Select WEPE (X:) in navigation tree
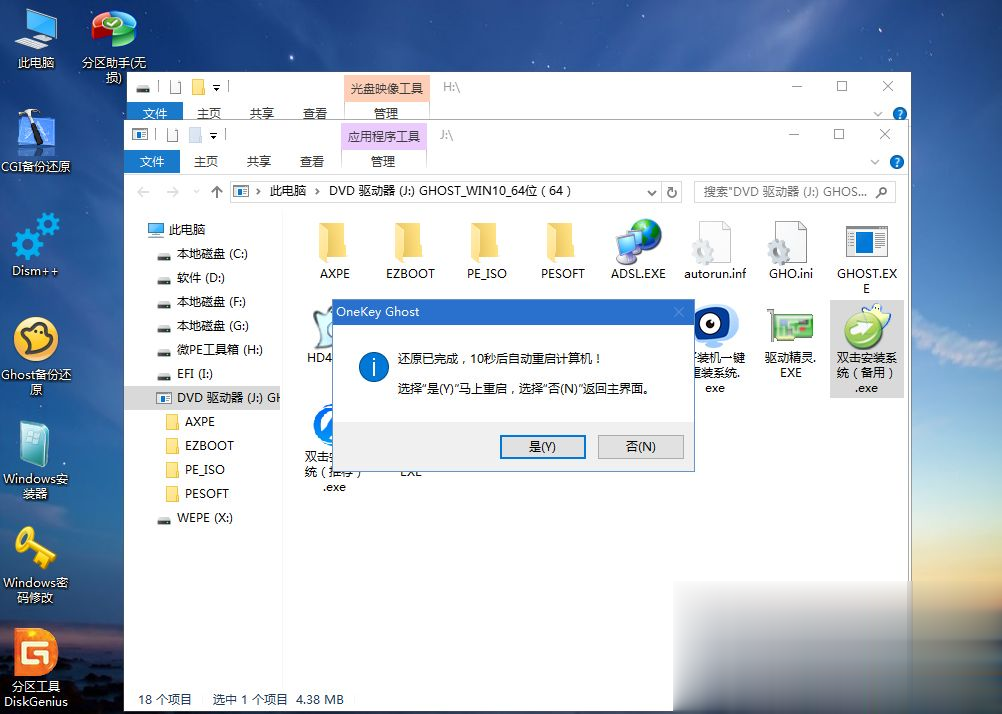The width and height of the screenshot is (1002, 714). (196, 518)
